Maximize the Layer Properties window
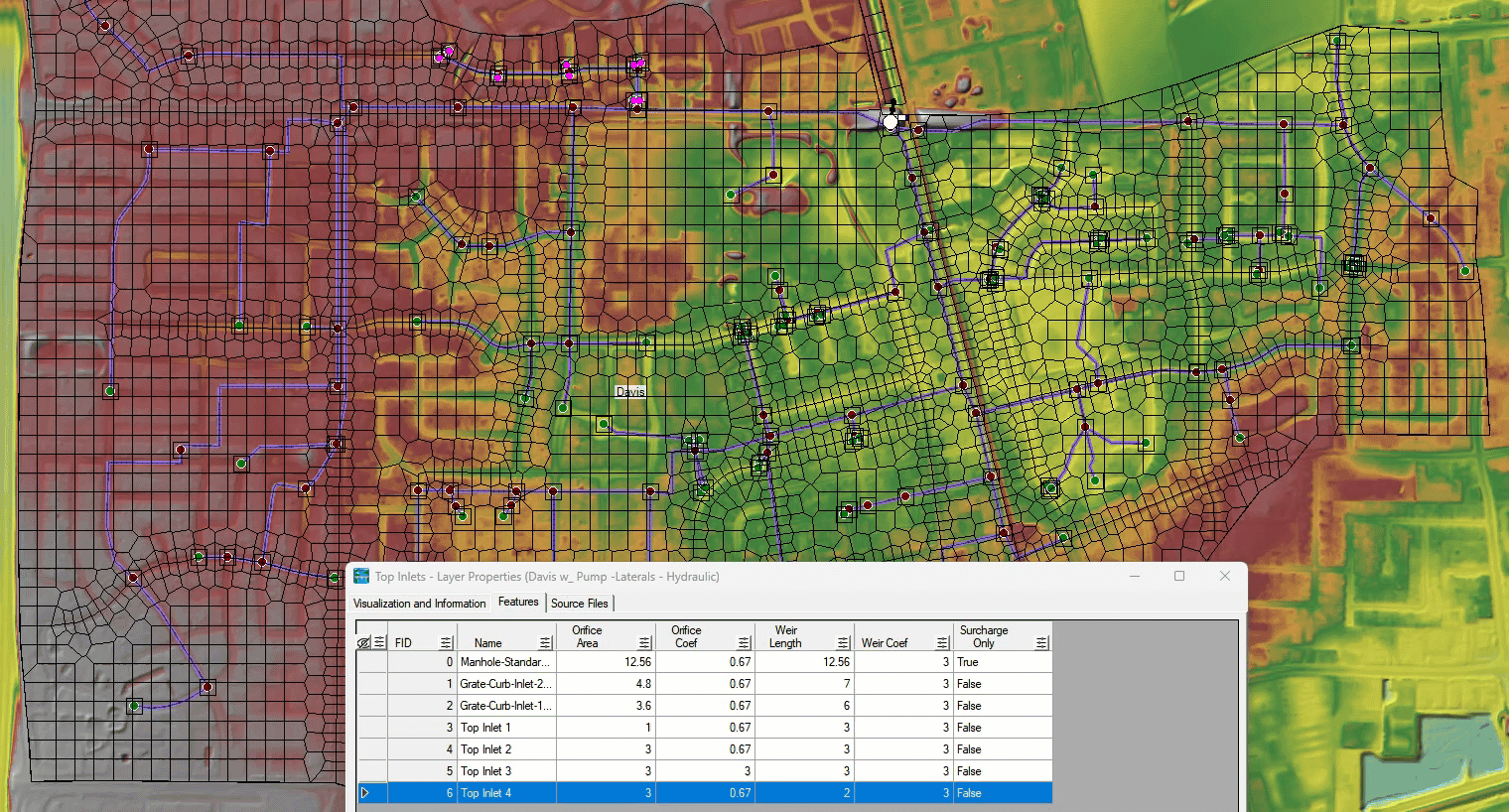 click(1179, 576)
